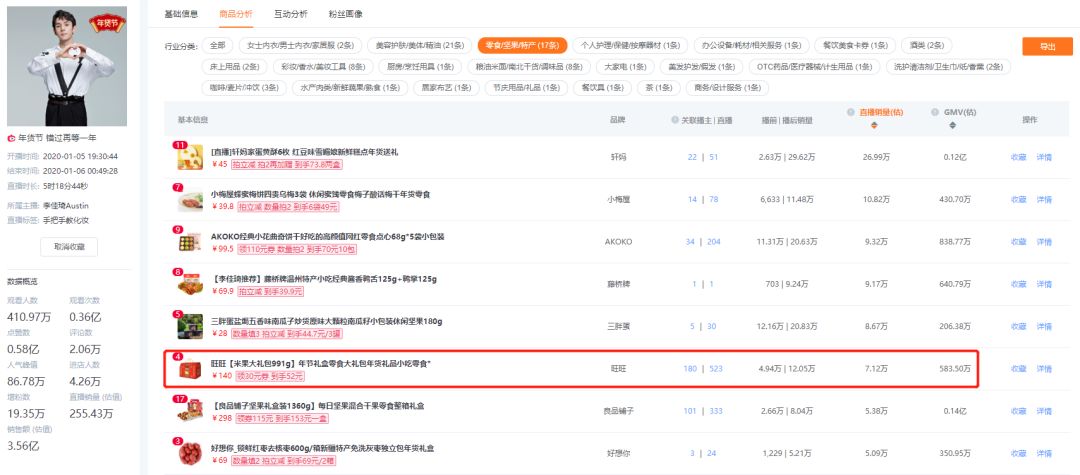Open 详情 for the 旺旺 row

point(1044,369)
